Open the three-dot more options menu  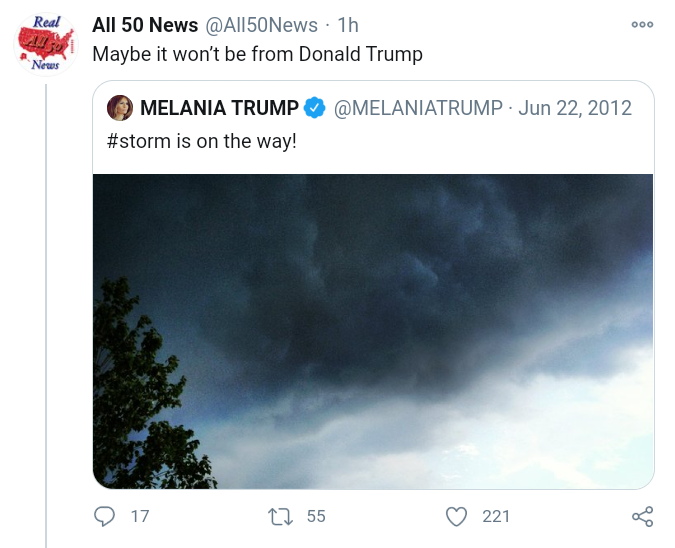point(642,25)
